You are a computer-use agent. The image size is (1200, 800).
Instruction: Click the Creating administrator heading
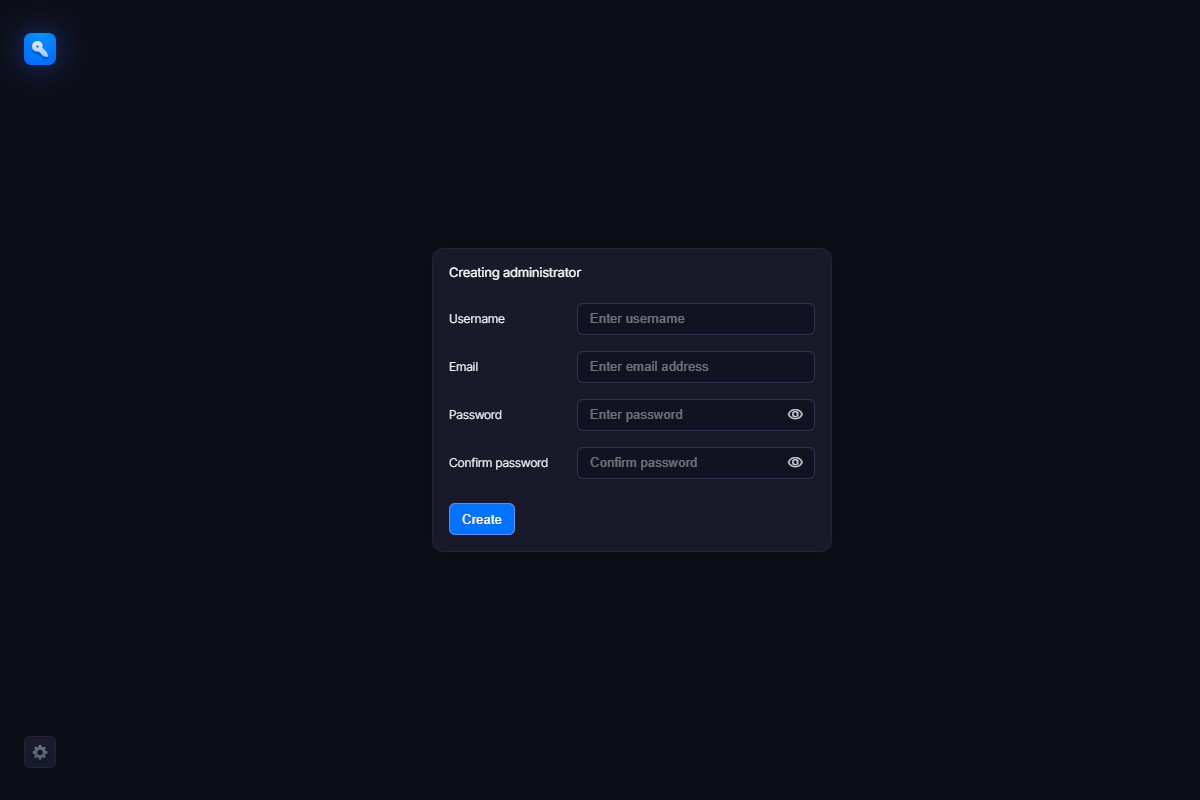515,273
